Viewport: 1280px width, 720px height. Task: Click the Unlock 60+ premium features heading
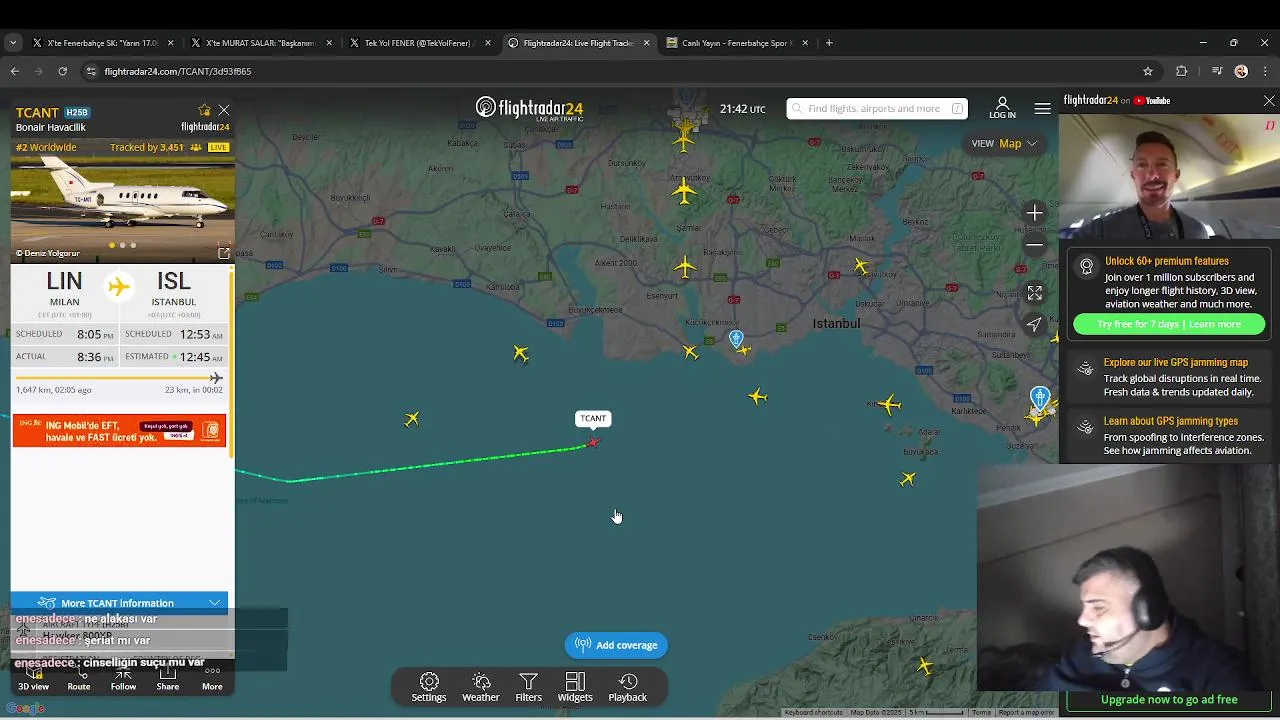(1167, 261)
